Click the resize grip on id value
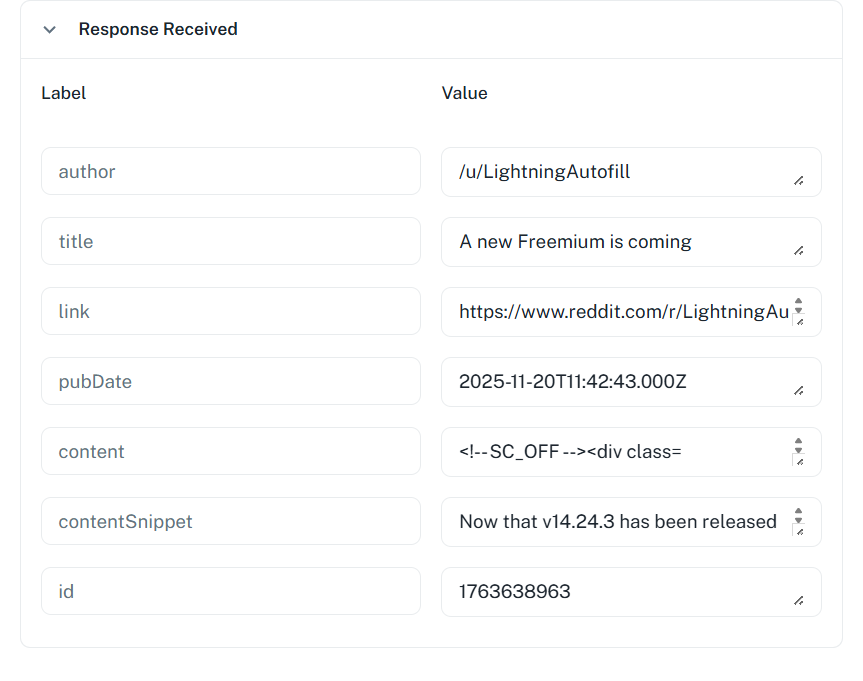This screenshot has width=863, height=681. coord(798,601)
